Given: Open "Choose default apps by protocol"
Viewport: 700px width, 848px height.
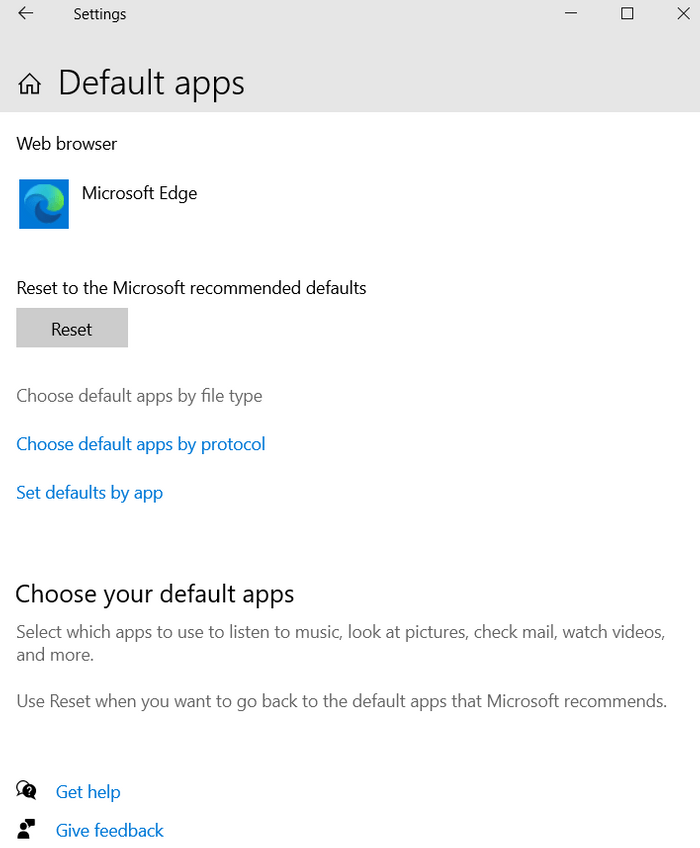Looking at the screenshot, I should click(x=140, y=444).
